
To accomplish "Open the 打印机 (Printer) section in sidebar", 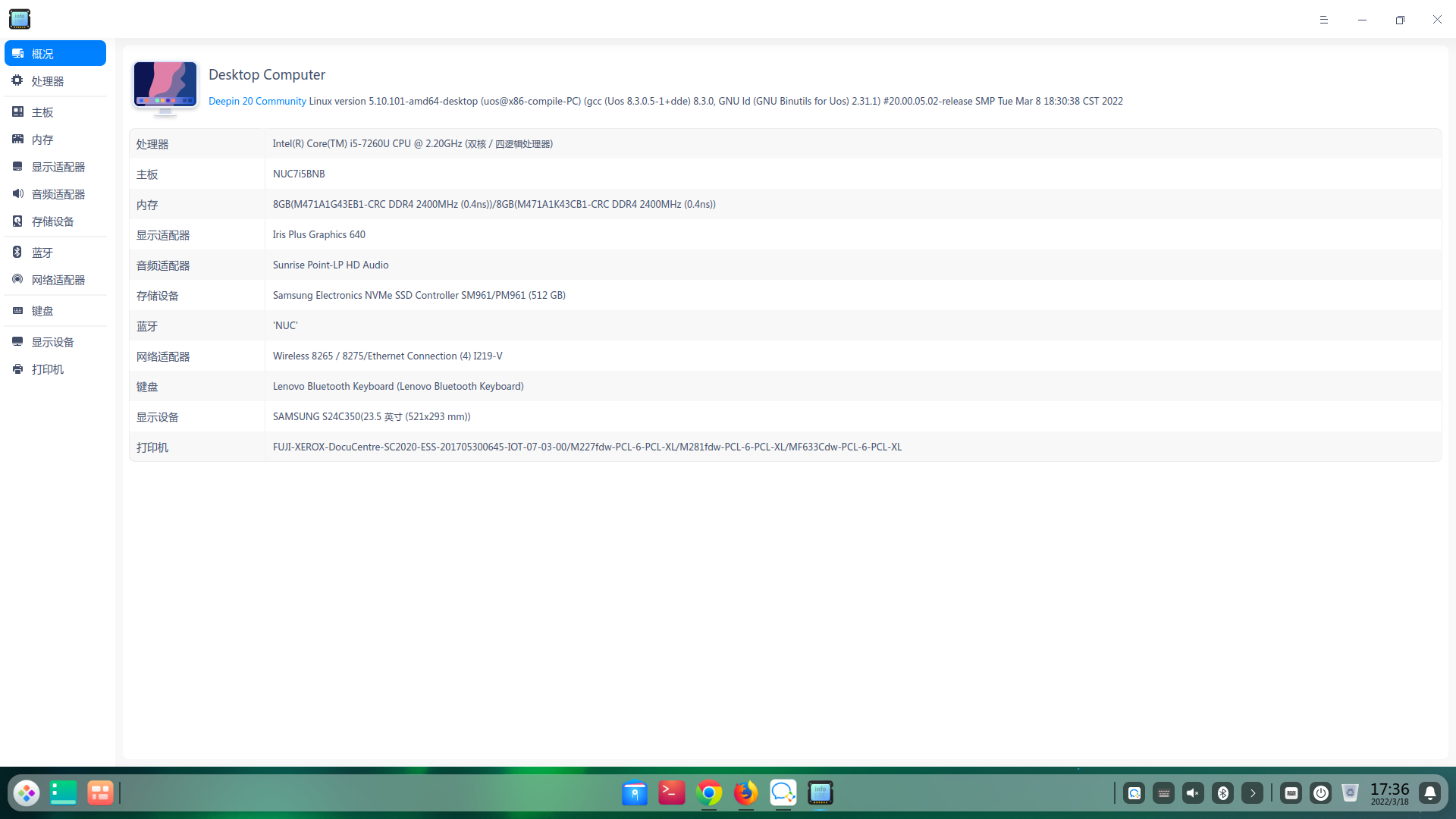I will point(47,369).
